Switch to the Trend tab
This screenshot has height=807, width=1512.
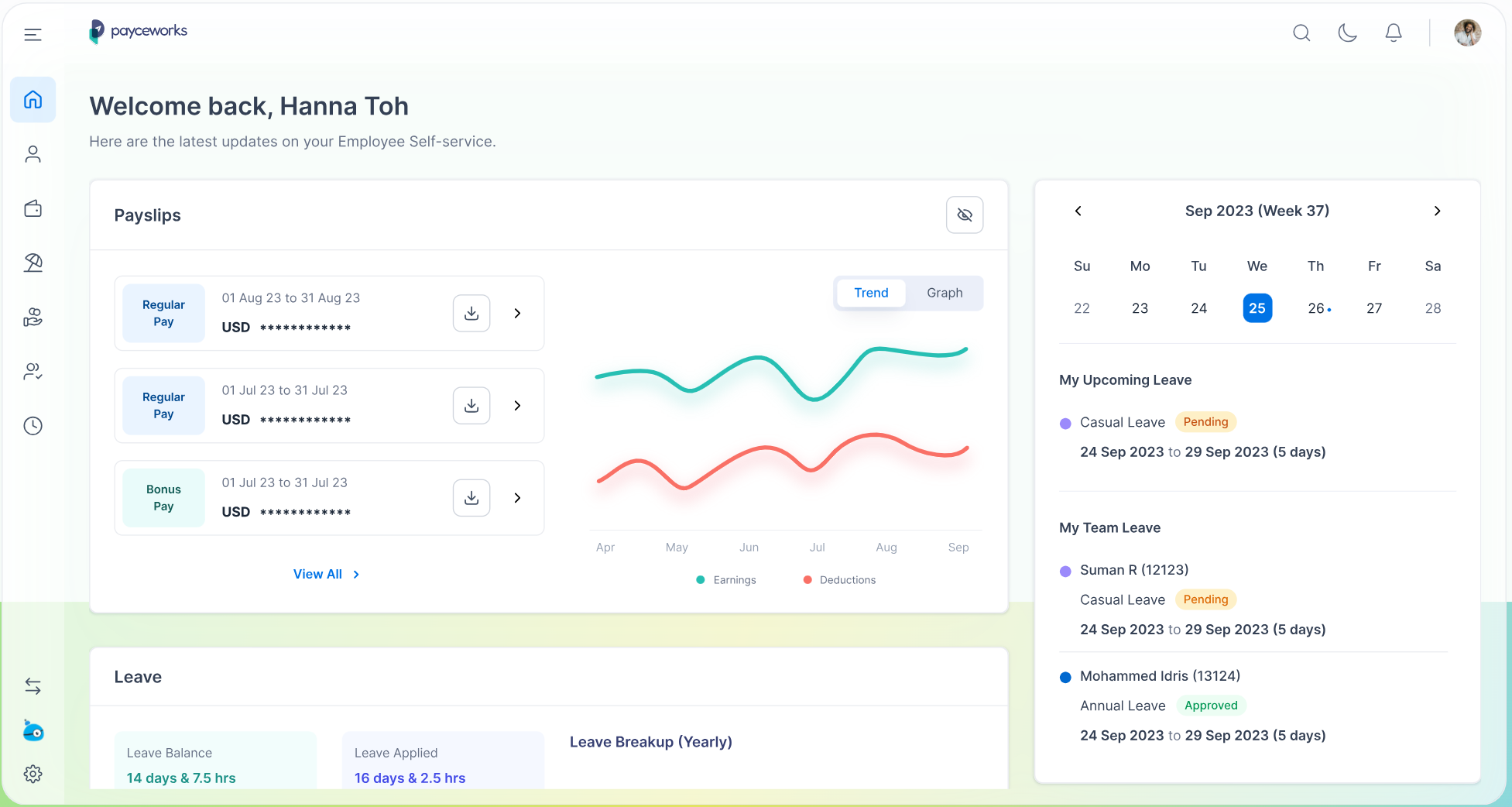(871, 293)
